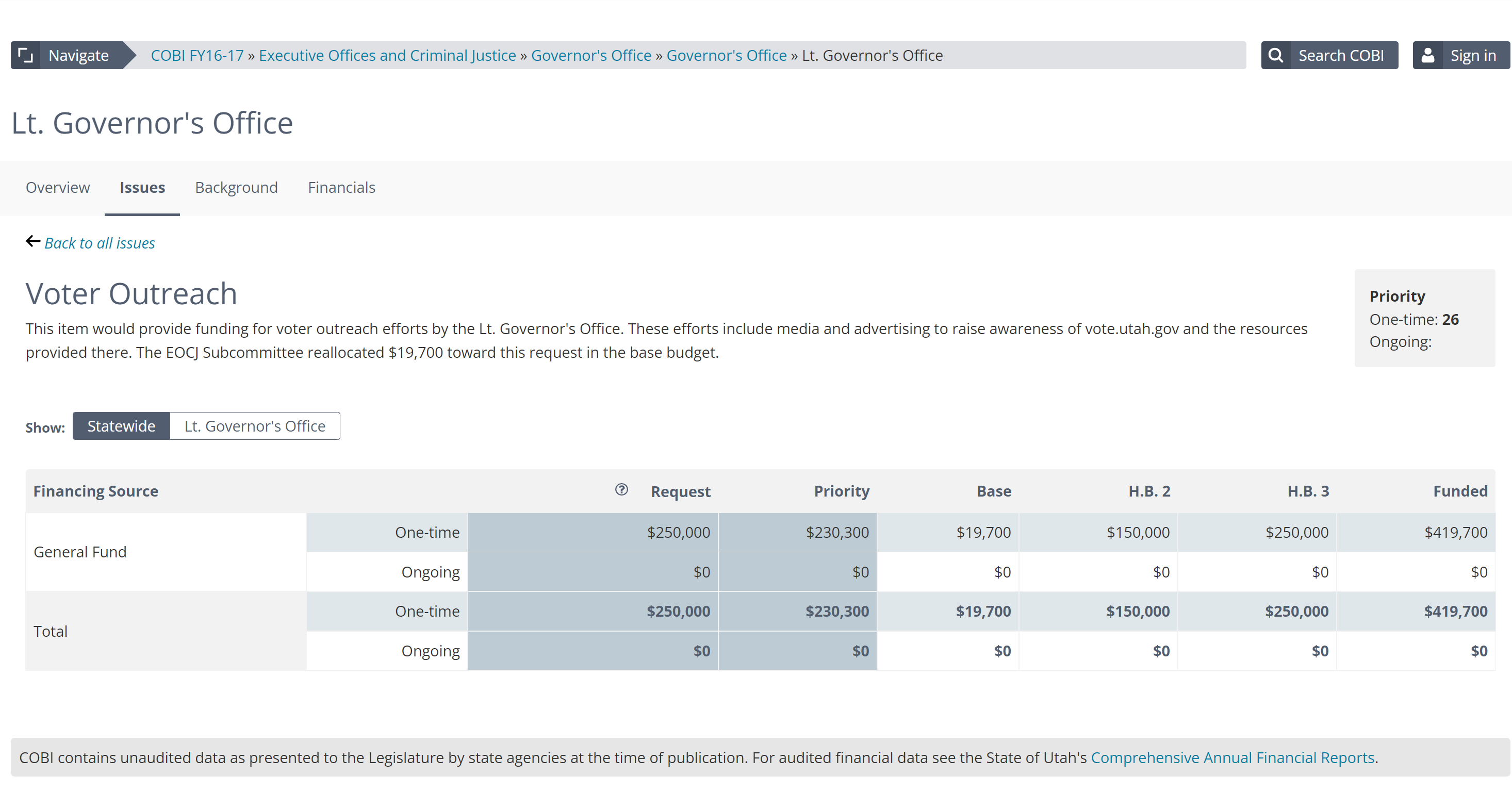The width and height of the screenshot is (1512, 792).
Task: Go back to all issues
Action: pyautogui.click(x=100, y=243)
